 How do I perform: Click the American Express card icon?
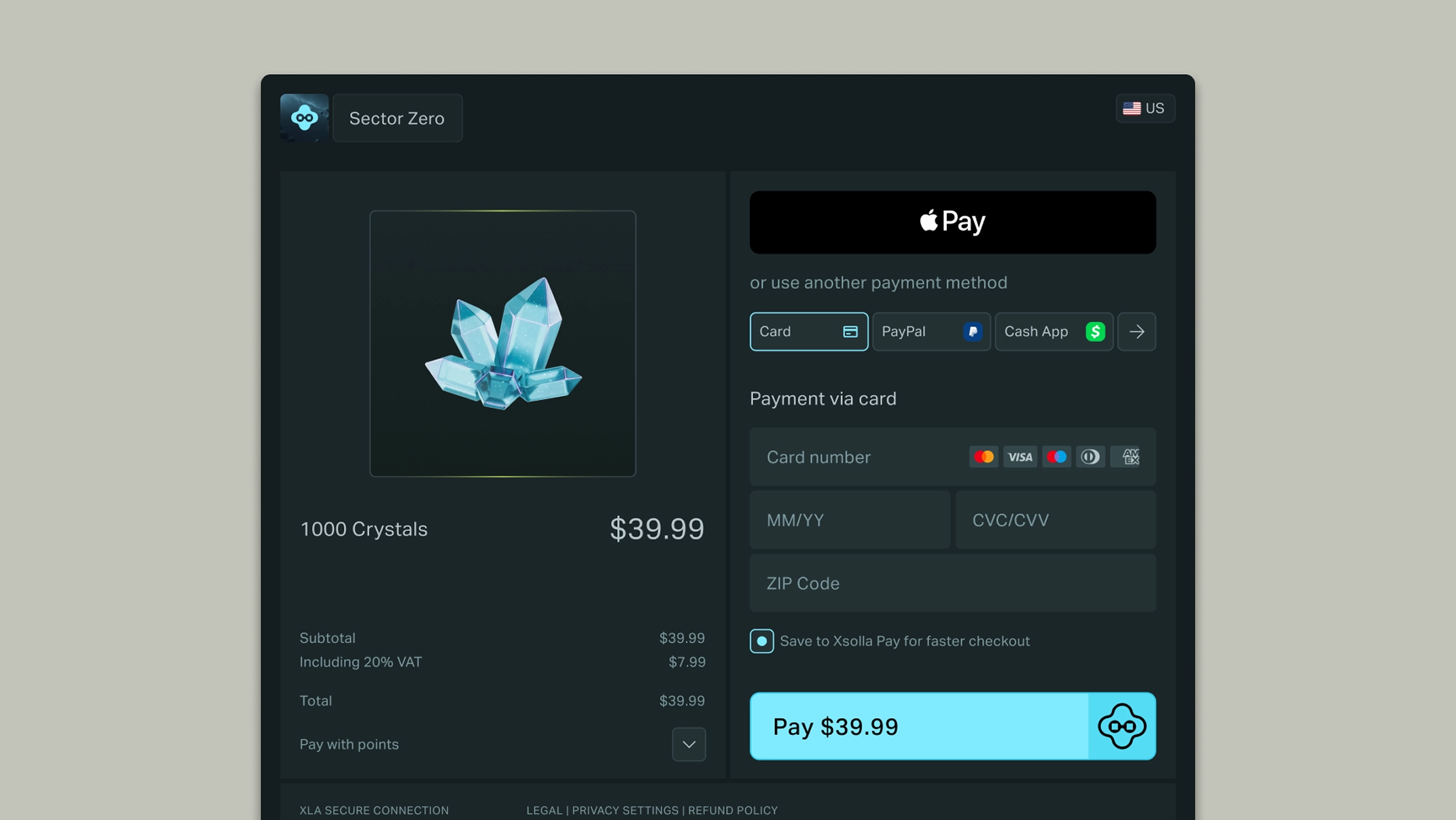tap(1126, 457)
